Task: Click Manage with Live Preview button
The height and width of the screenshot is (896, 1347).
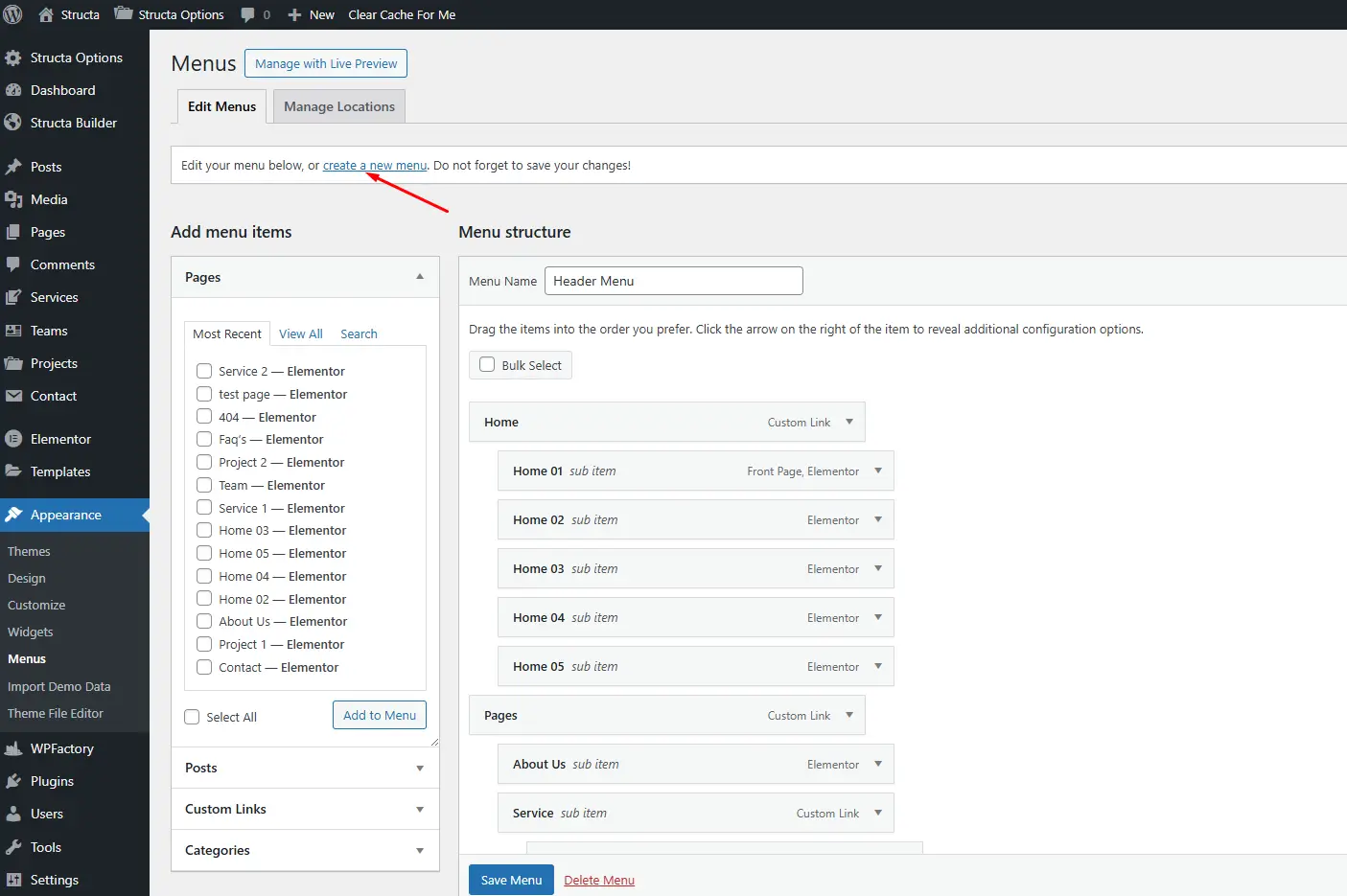Action: [x=326, y=63]
